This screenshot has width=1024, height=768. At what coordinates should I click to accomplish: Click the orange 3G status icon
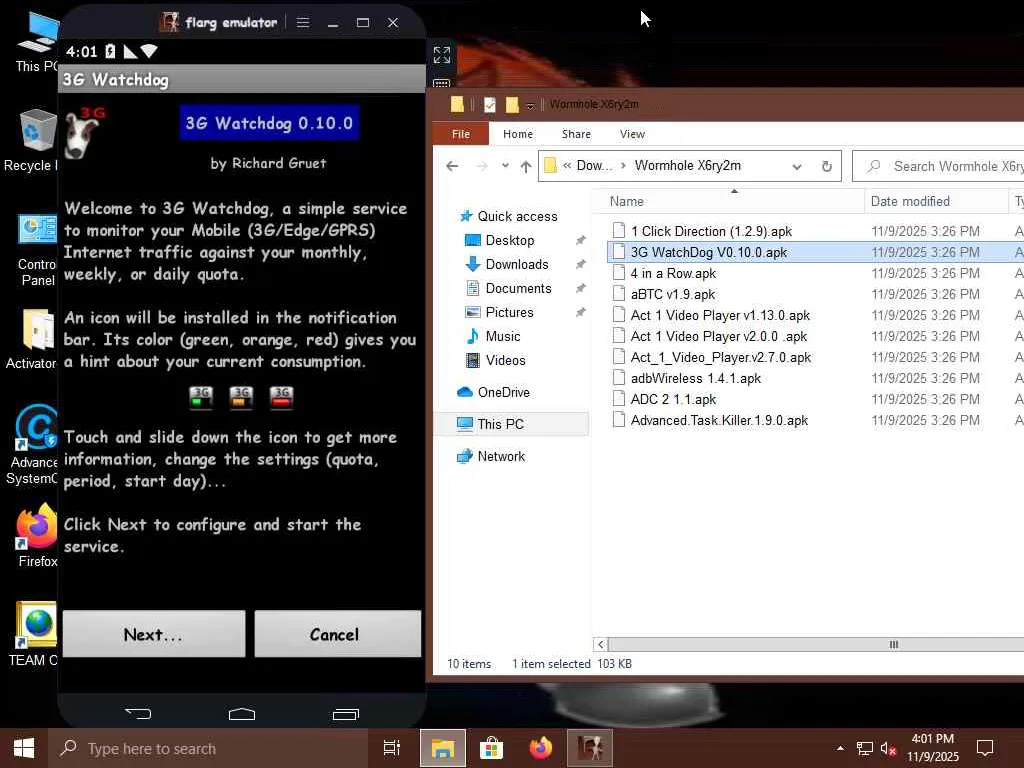tap(241, 396)
